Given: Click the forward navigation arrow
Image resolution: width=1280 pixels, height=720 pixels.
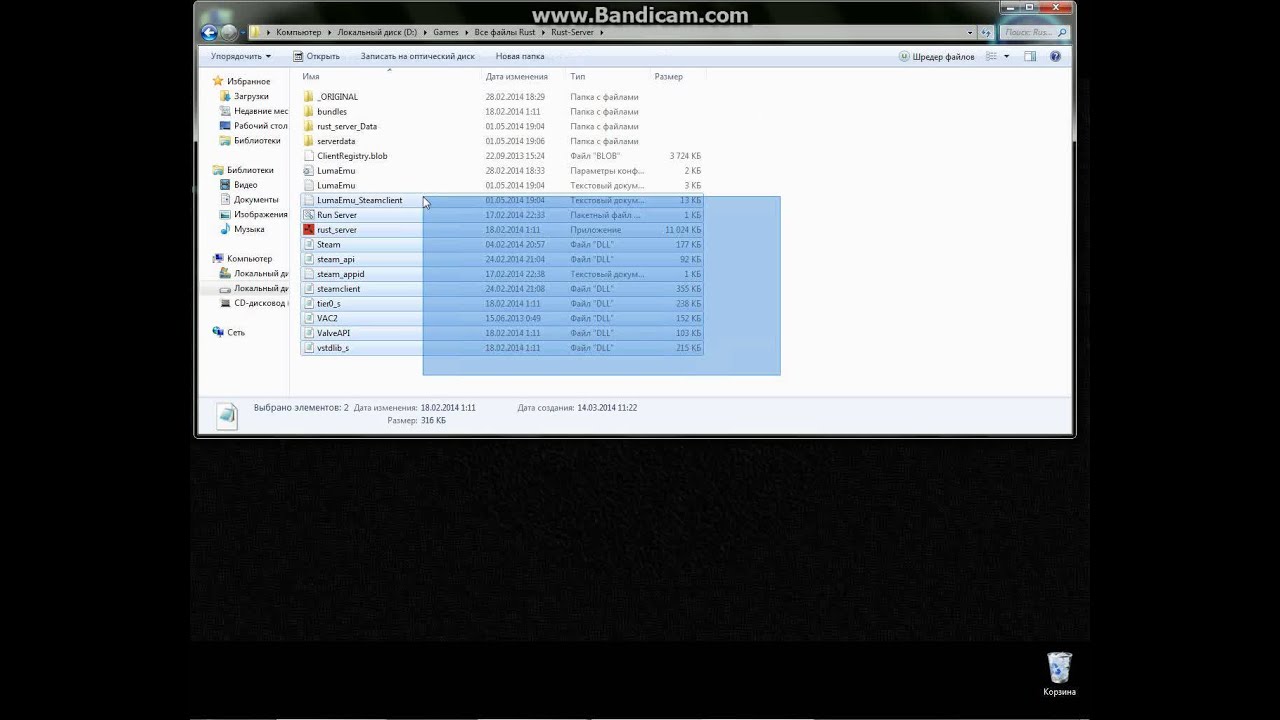Looking at the screenshot, I should click(229, 32).
